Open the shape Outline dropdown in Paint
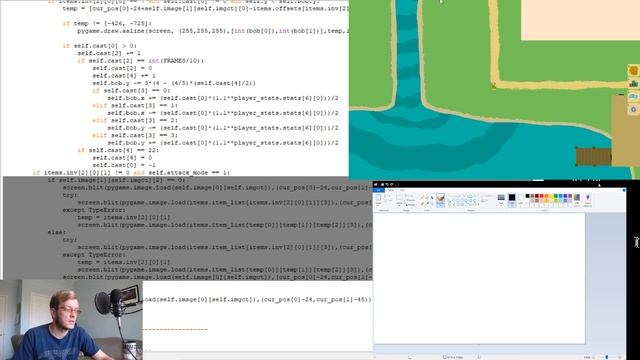The height and width of the screenshot is (360, 640). (x=486, y=196)
